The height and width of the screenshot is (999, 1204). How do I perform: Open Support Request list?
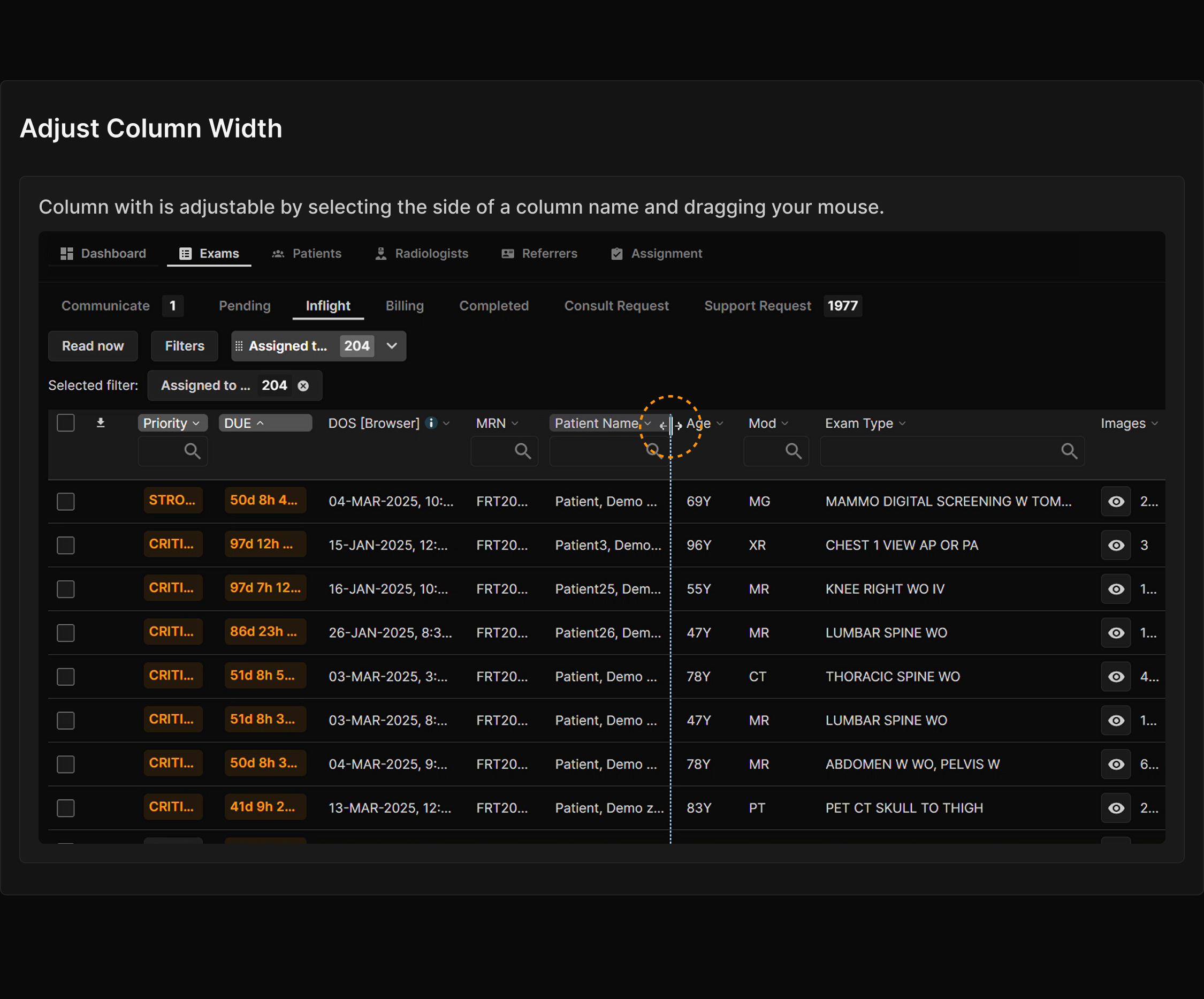[x=758, y=306]
